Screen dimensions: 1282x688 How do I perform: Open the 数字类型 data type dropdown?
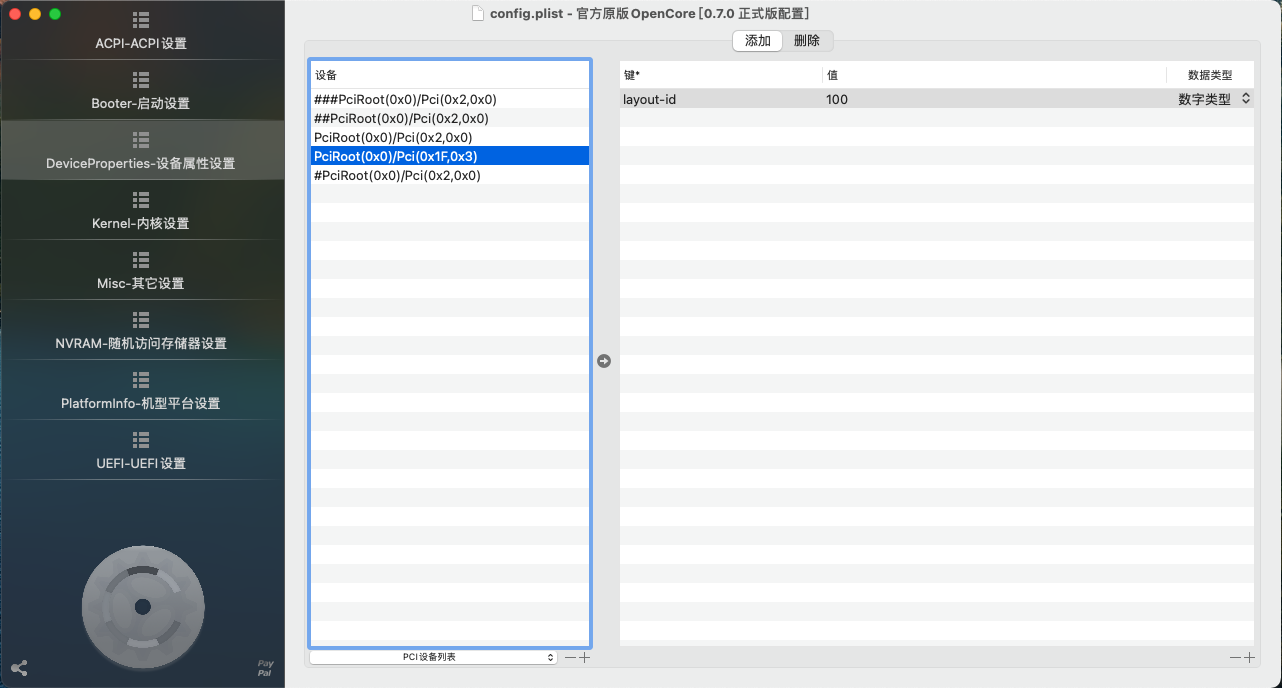click(1213, 99)
